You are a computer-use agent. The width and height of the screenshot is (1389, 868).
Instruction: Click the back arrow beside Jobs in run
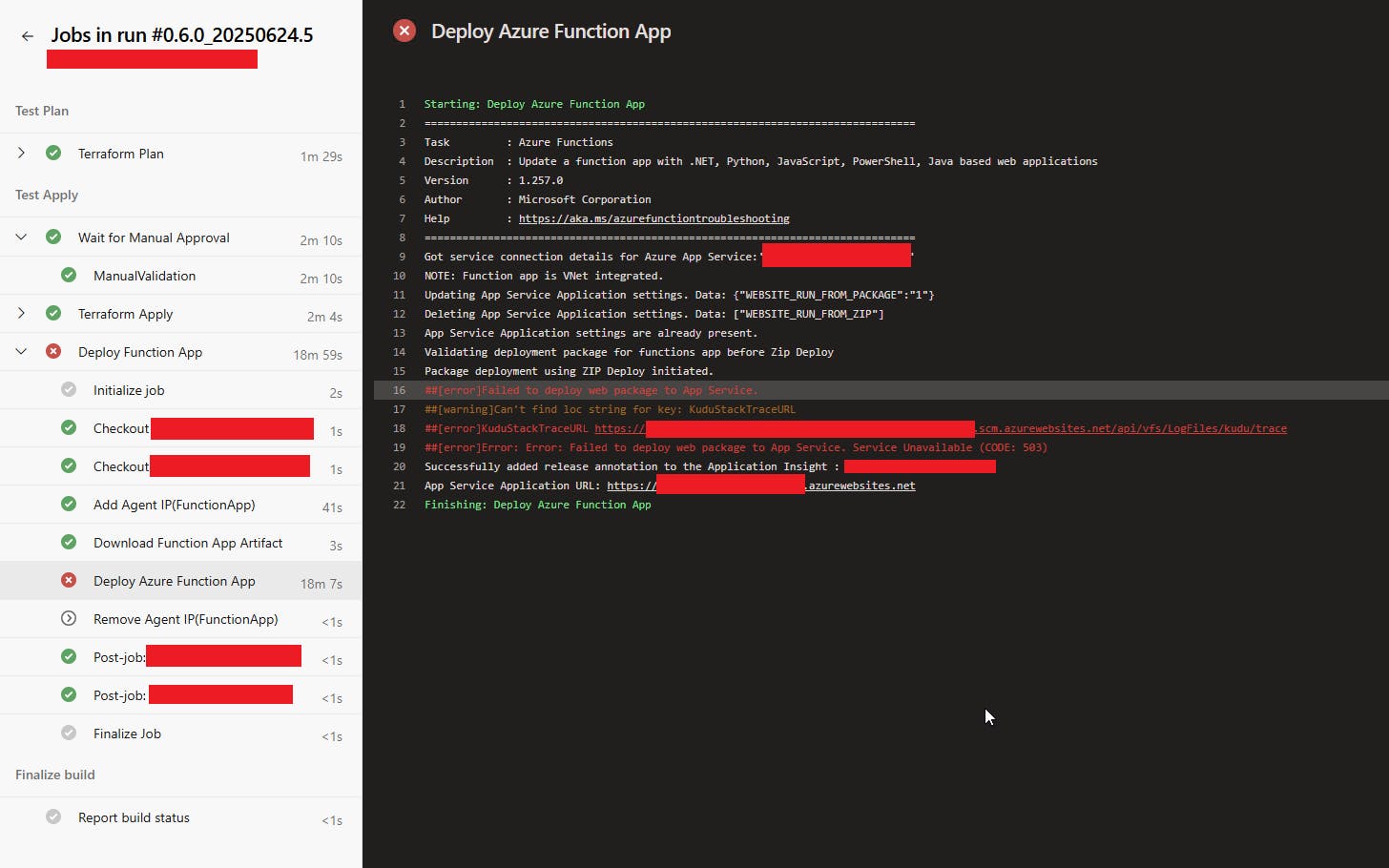(28, 36)
